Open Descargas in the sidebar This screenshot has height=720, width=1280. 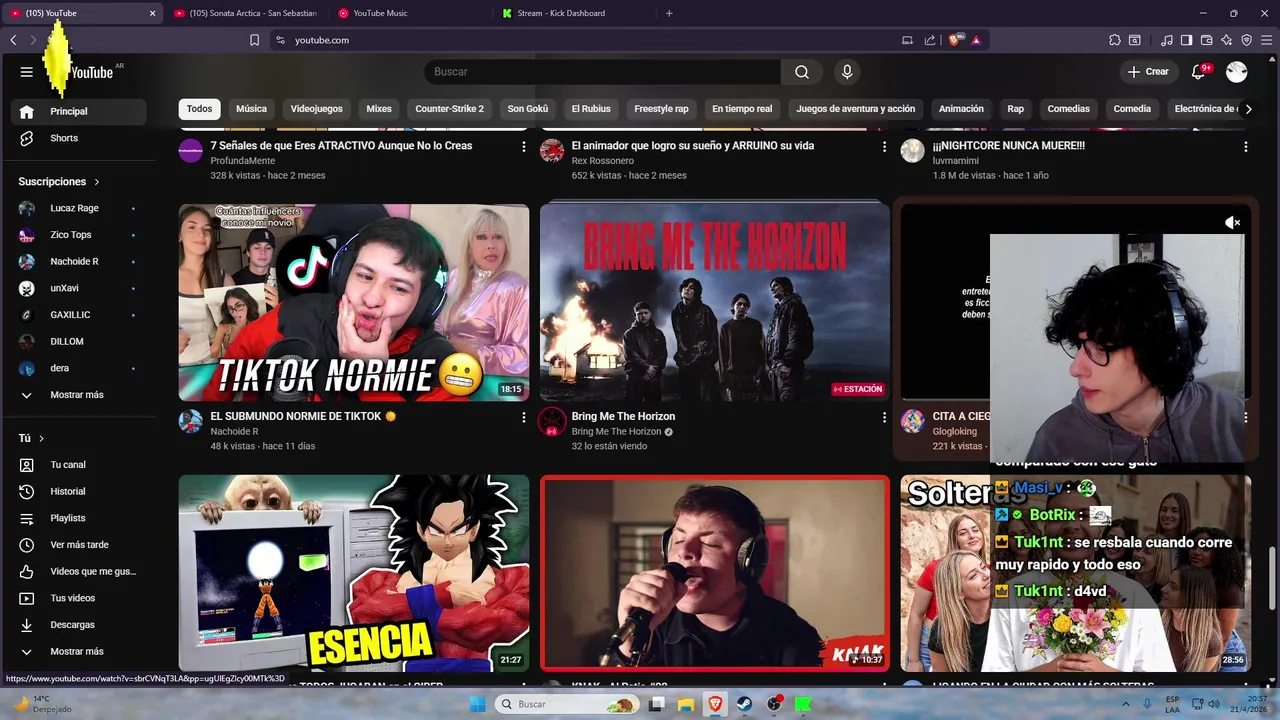pyautogui.click(x=78, y=625)
